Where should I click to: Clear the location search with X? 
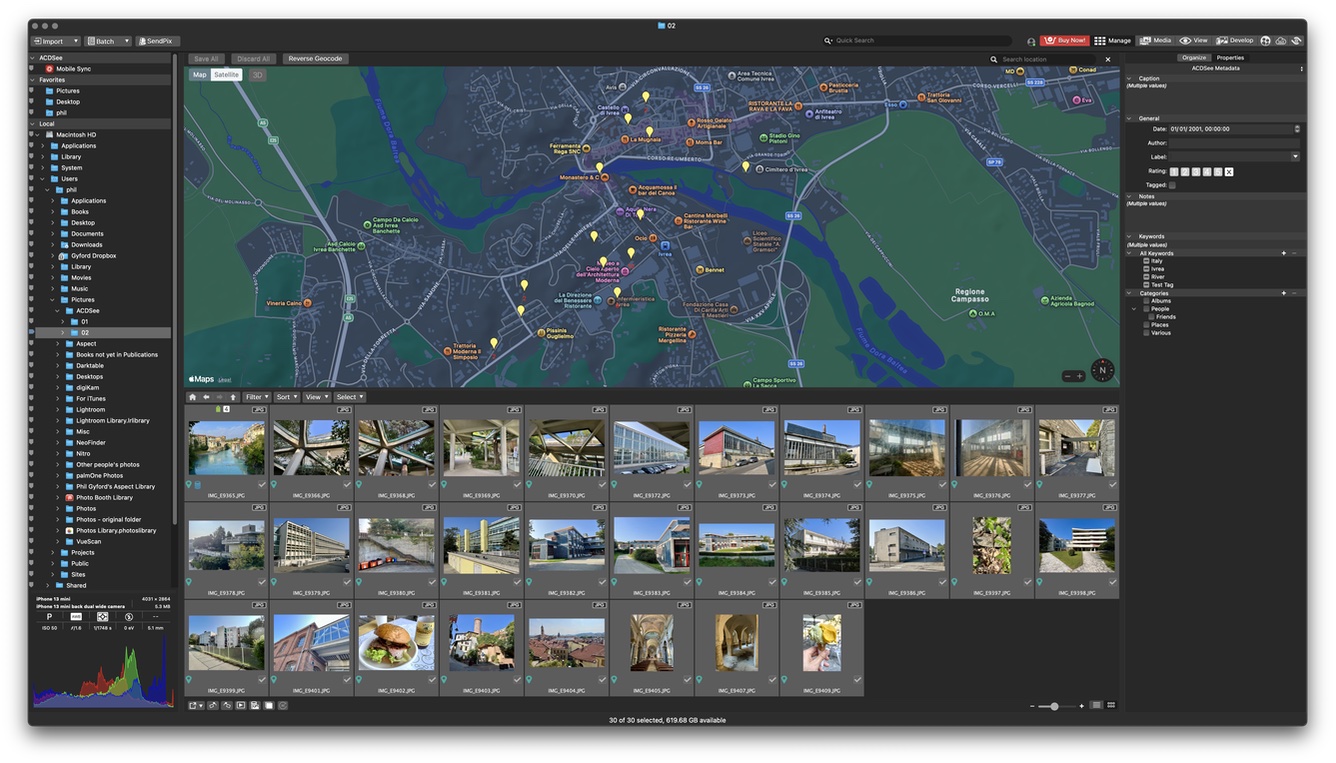tap(1108, 59)
